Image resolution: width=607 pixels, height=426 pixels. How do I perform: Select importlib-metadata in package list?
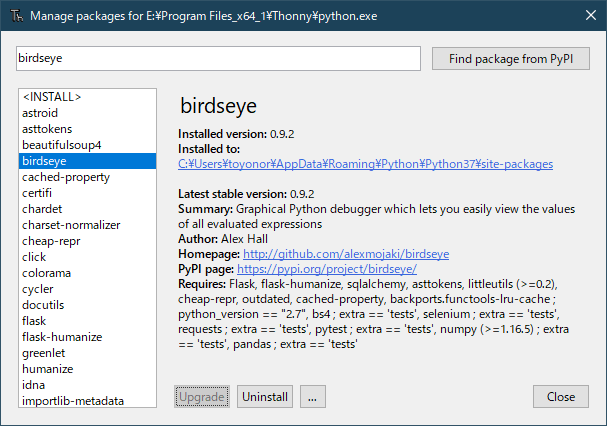point(73,401)
